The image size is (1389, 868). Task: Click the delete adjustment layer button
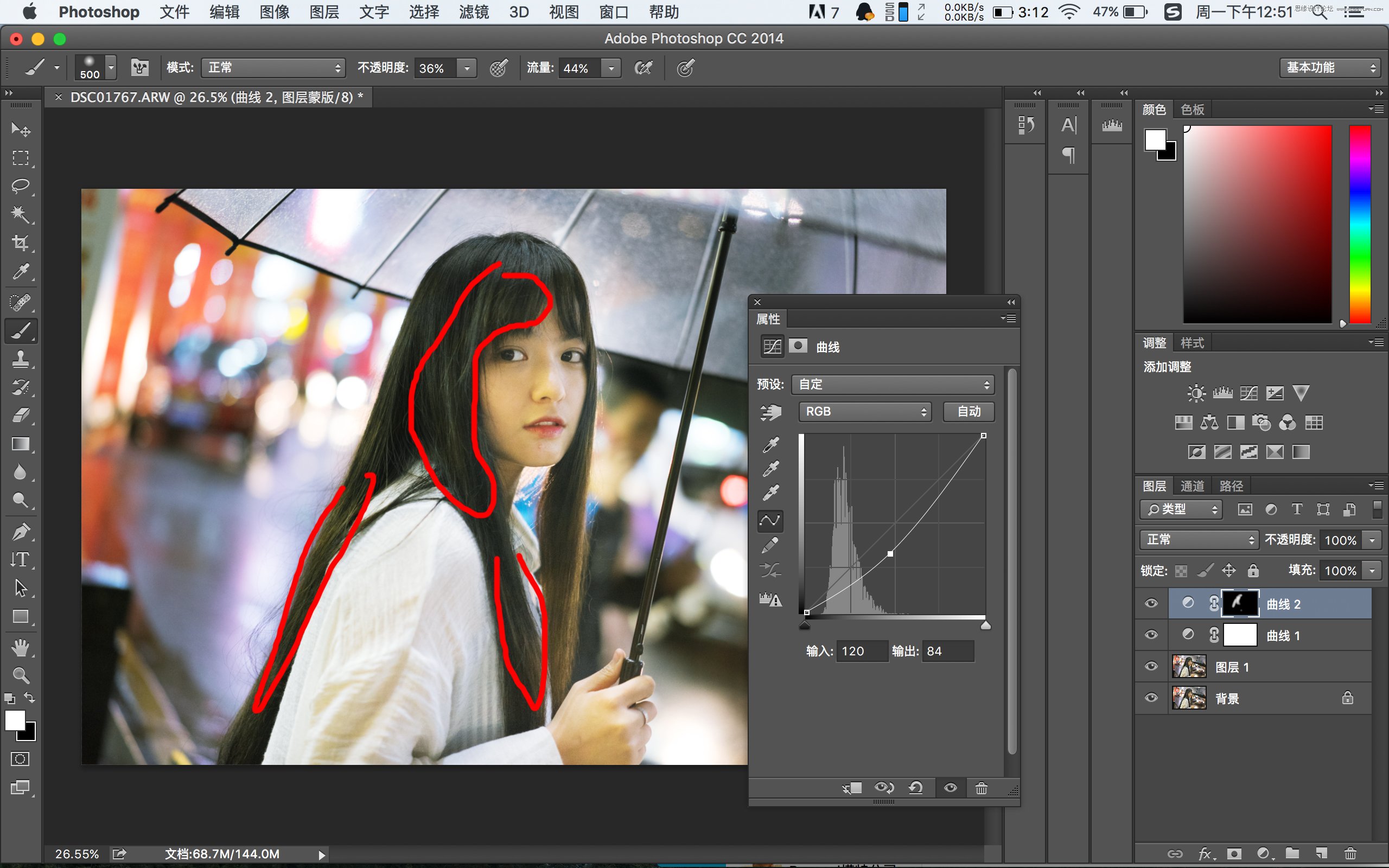pos(982,788)
